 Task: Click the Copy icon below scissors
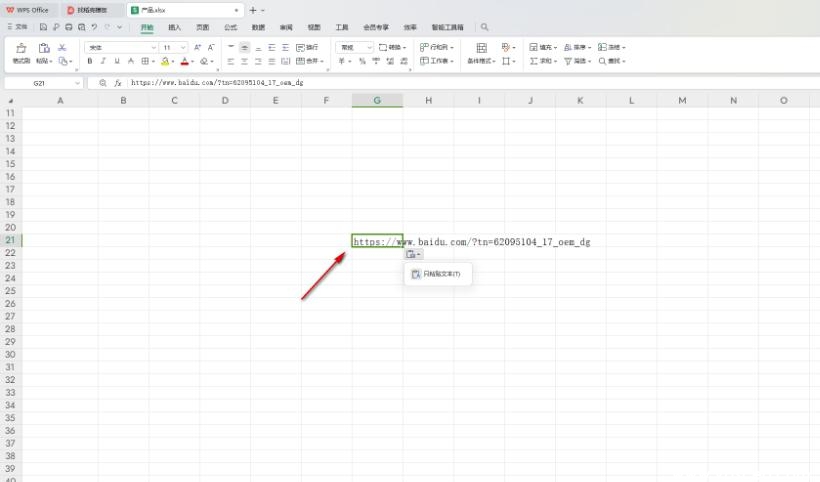tap(63, 61)
